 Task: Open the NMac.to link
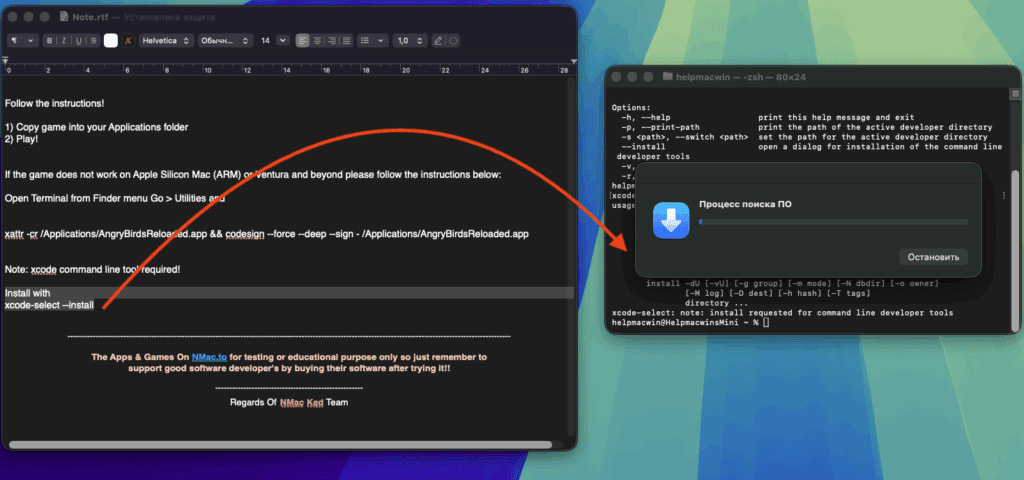click(209, 357)
